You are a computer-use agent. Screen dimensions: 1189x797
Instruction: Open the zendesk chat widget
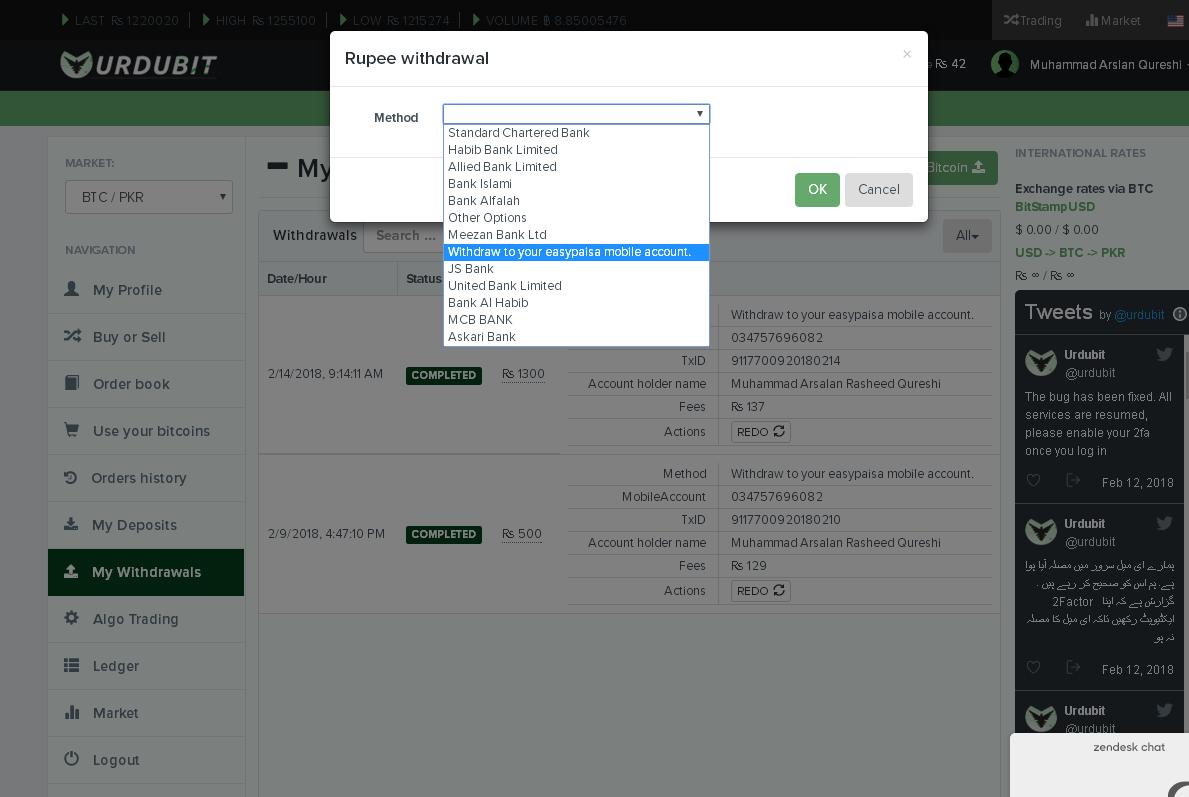[x=1100, y=764]
